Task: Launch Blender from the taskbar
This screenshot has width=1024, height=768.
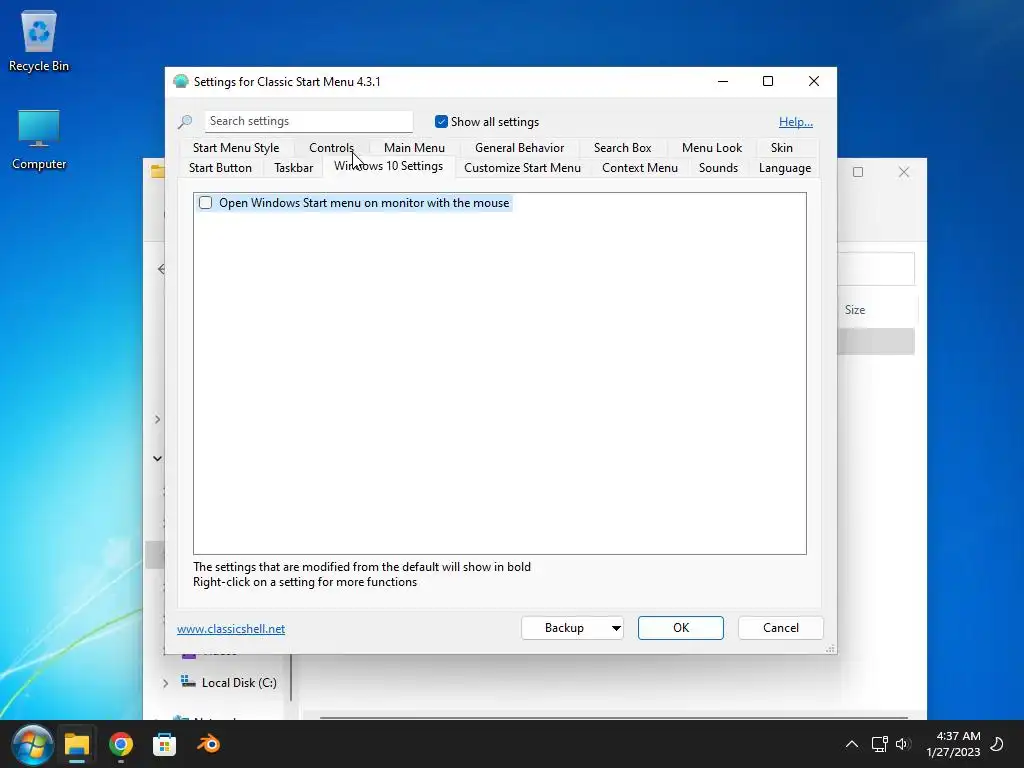Action: pyautogui.click(x=209, y=744)
